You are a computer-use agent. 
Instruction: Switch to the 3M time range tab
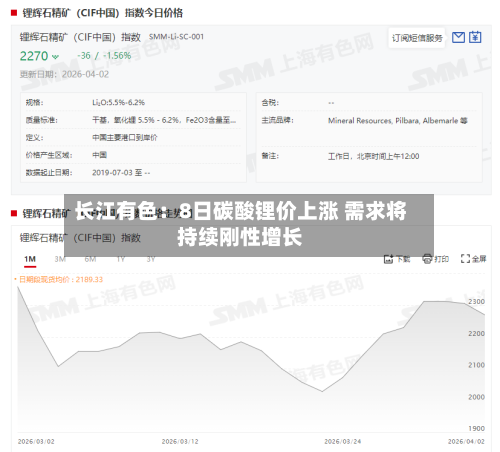click(x=60, y=259)
